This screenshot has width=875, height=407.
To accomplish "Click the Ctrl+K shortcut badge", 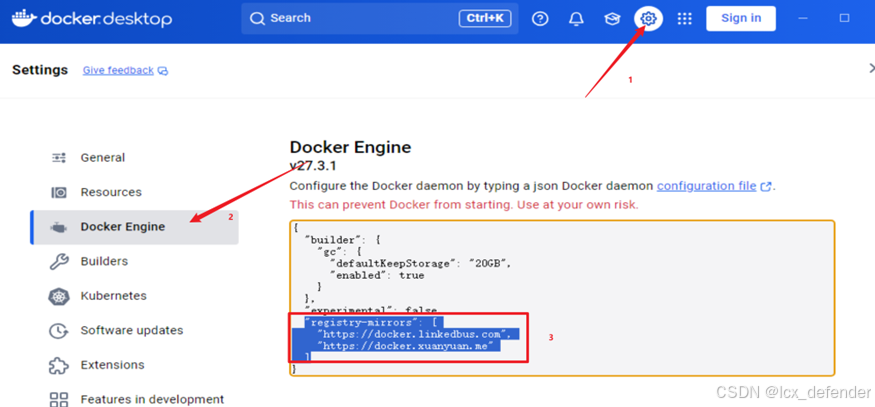I will click(x=485, y=18).
